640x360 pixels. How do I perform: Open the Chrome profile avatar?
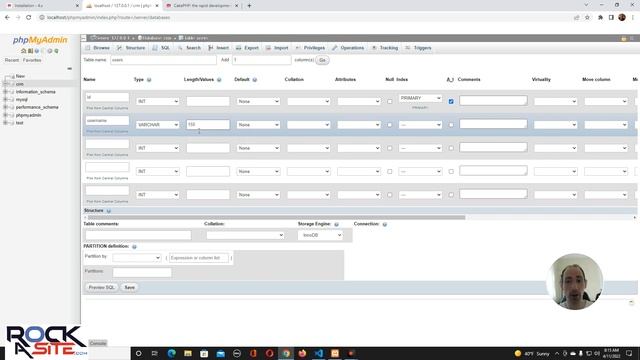622,17
